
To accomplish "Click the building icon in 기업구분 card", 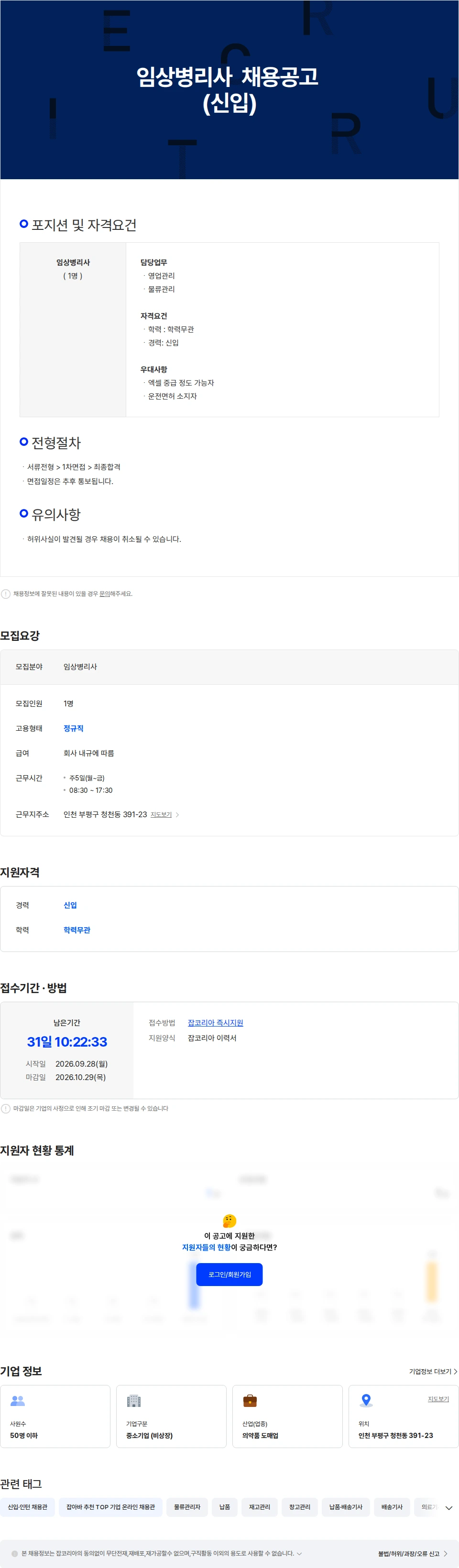I will (x=133, y=1401).
